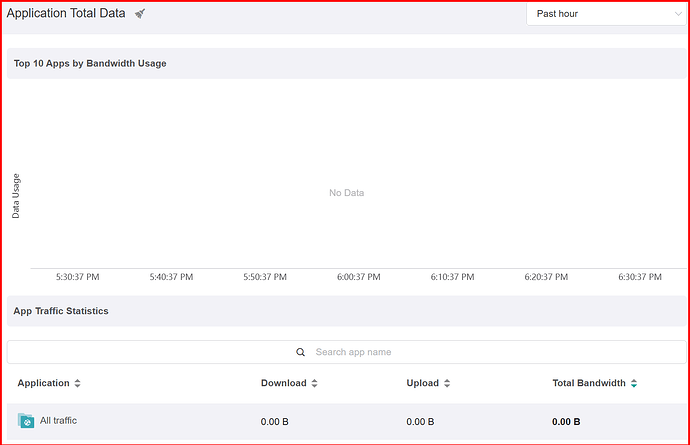Image resolution: width=690 pixels, height=445 pixels.
Task: Click the 5:30:37 PM axis label
Action: (77, 277)
